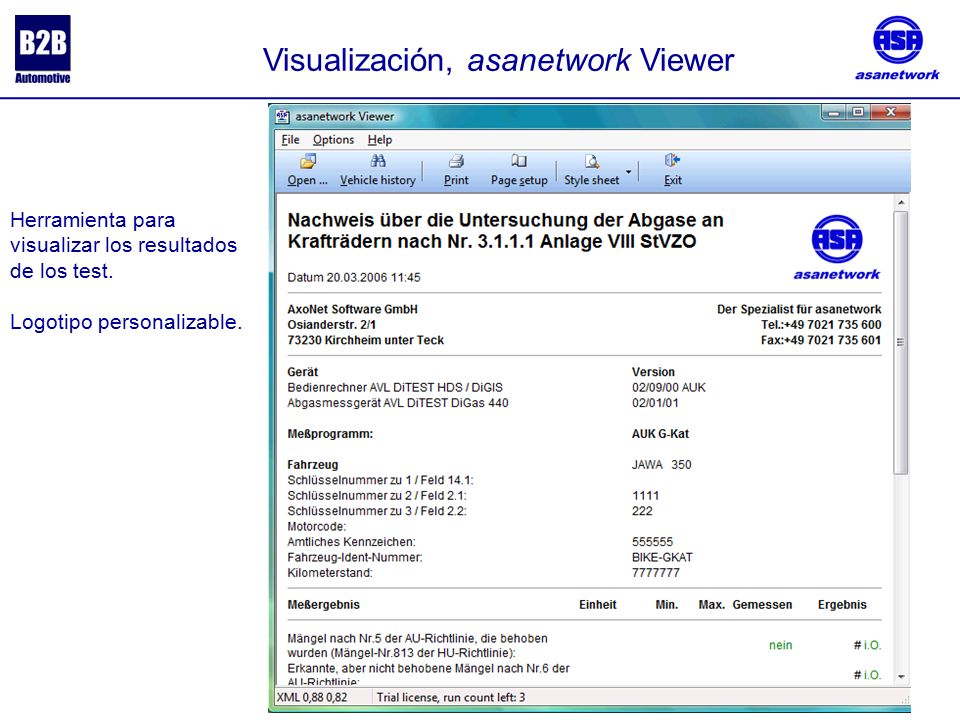The image size is (960, 720).
Task: Click the 'XML 0,88 0,82' status bar entry
Action: click(312, 697)
